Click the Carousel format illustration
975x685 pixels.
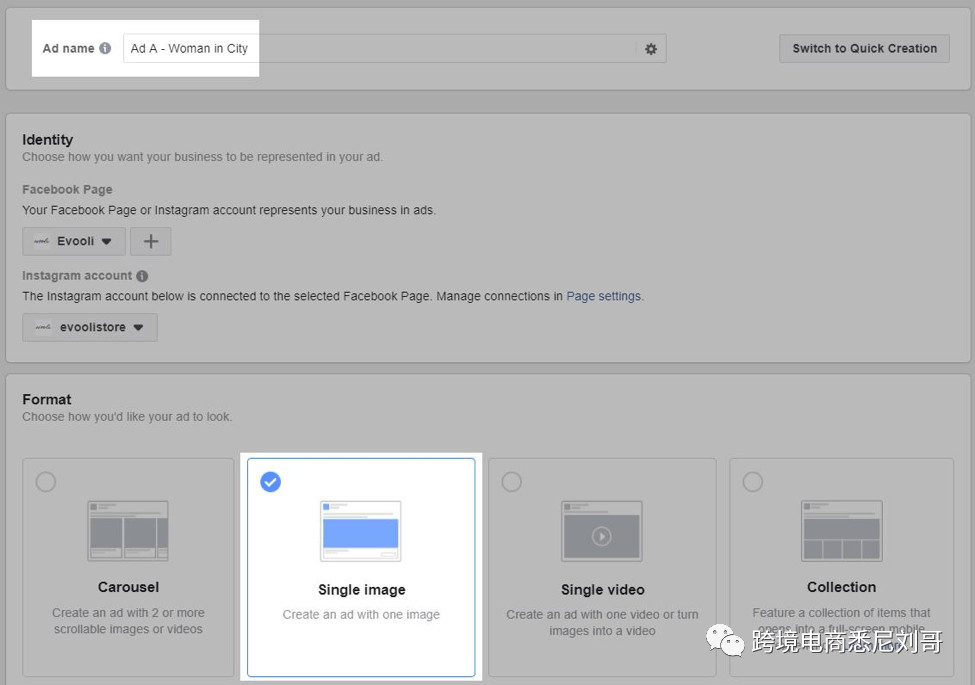pyautogui.click(x=128, y=531)
